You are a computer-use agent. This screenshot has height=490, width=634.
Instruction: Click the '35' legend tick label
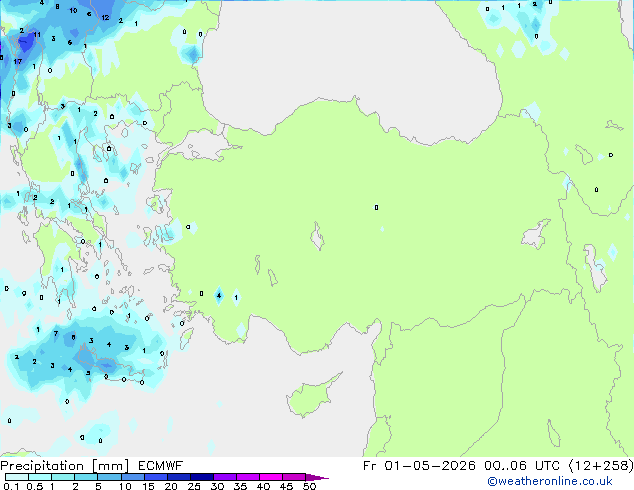241,486
